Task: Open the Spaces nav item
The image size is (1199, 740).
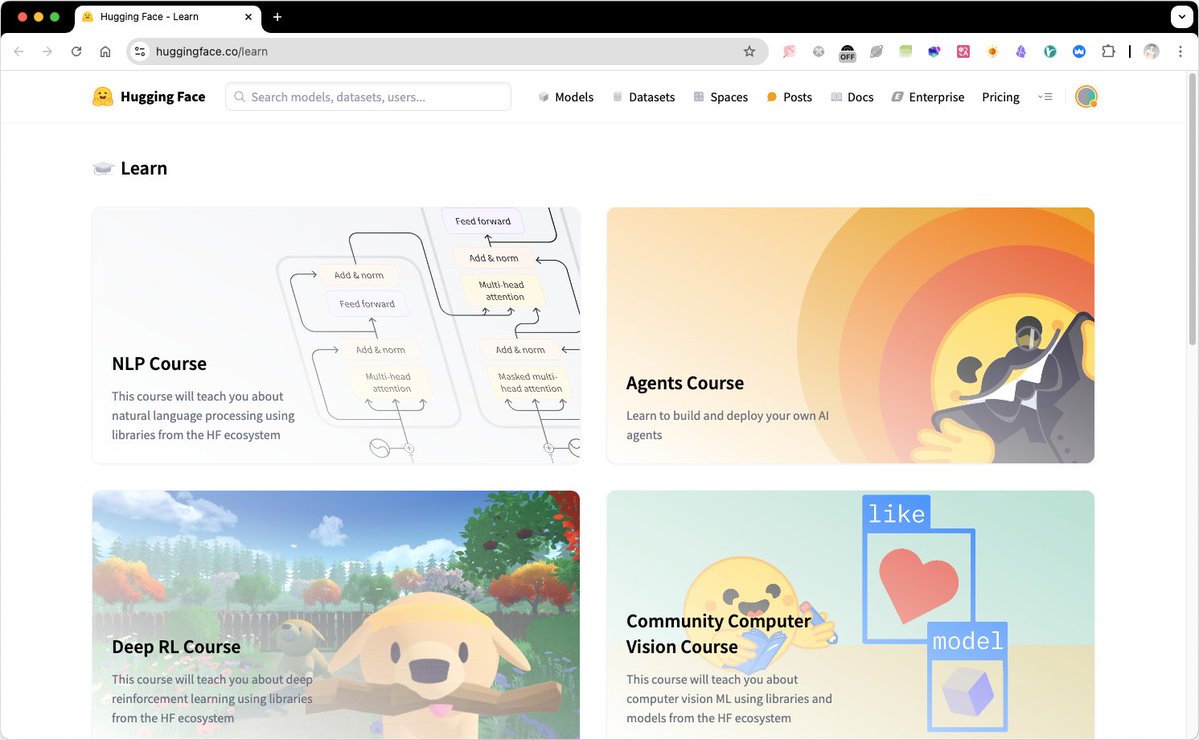Action: 720,97
